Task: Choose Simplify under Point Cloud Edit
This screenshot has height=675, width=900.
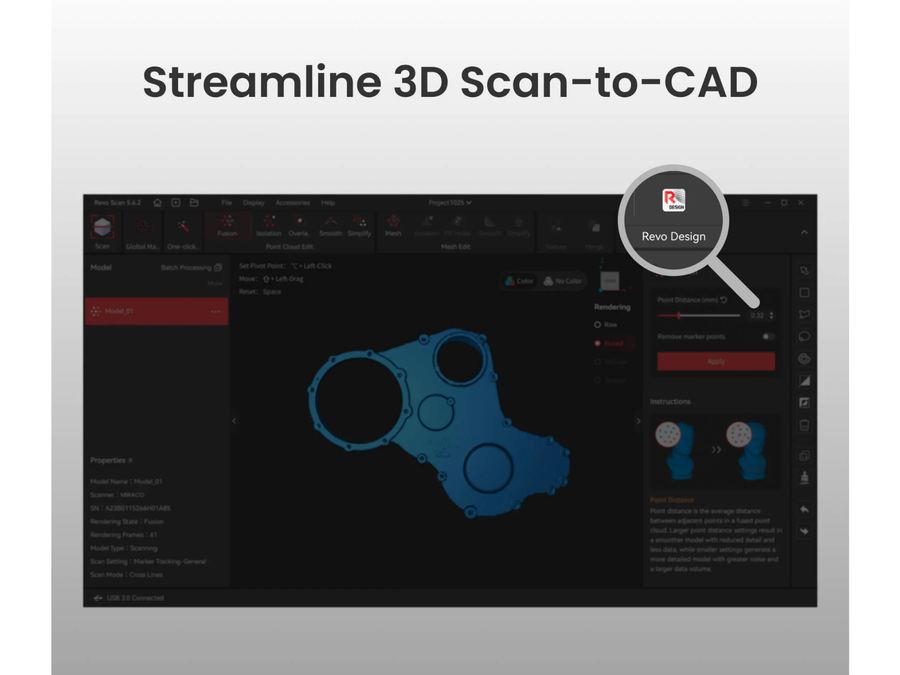Action: [x=359, y=227]
